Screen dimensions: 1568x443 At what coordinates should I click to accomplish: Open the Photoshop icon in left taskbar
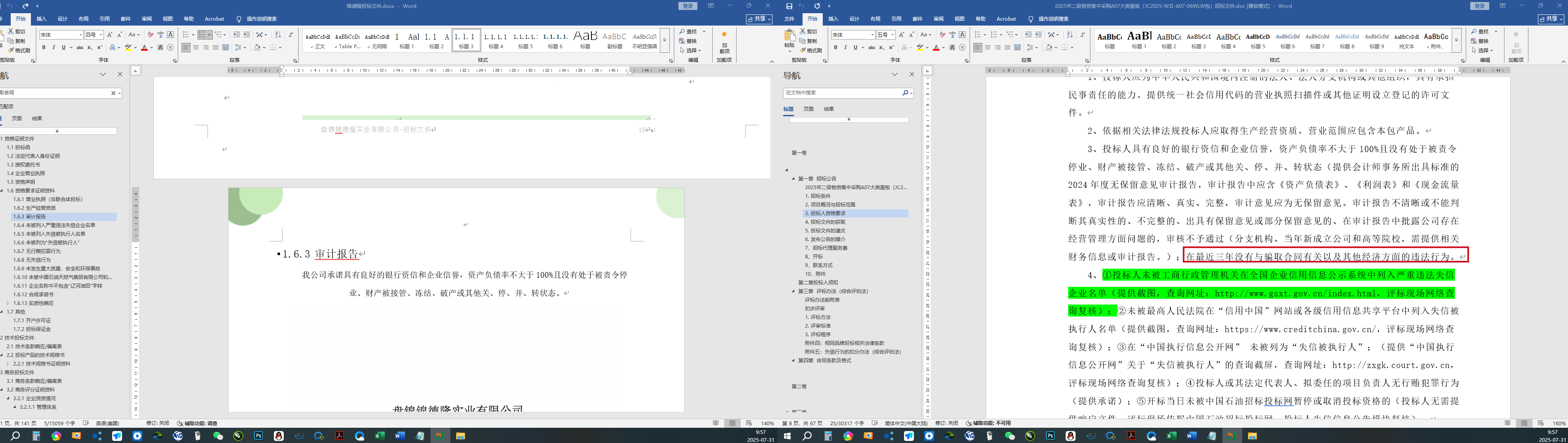pyautogui.click(x=259, y=436)
